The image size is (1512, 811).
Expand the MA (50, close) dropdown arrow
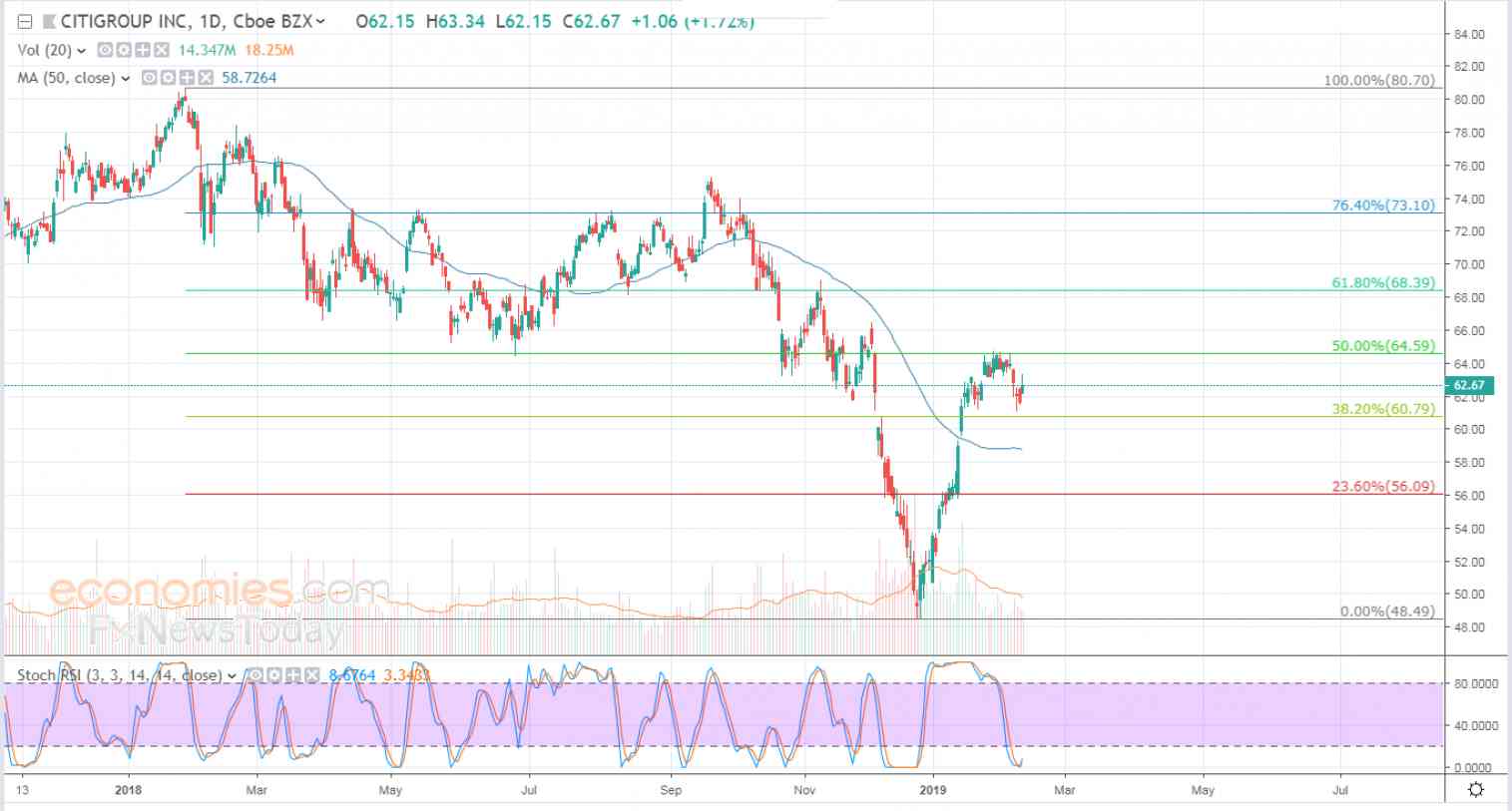point(125,79)
